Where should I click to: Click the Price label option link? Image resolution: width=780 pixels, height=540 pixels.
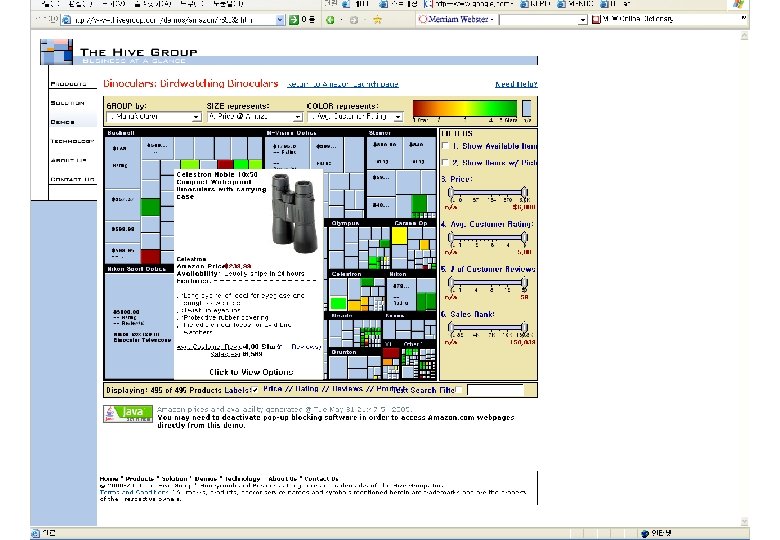[273, 389]
